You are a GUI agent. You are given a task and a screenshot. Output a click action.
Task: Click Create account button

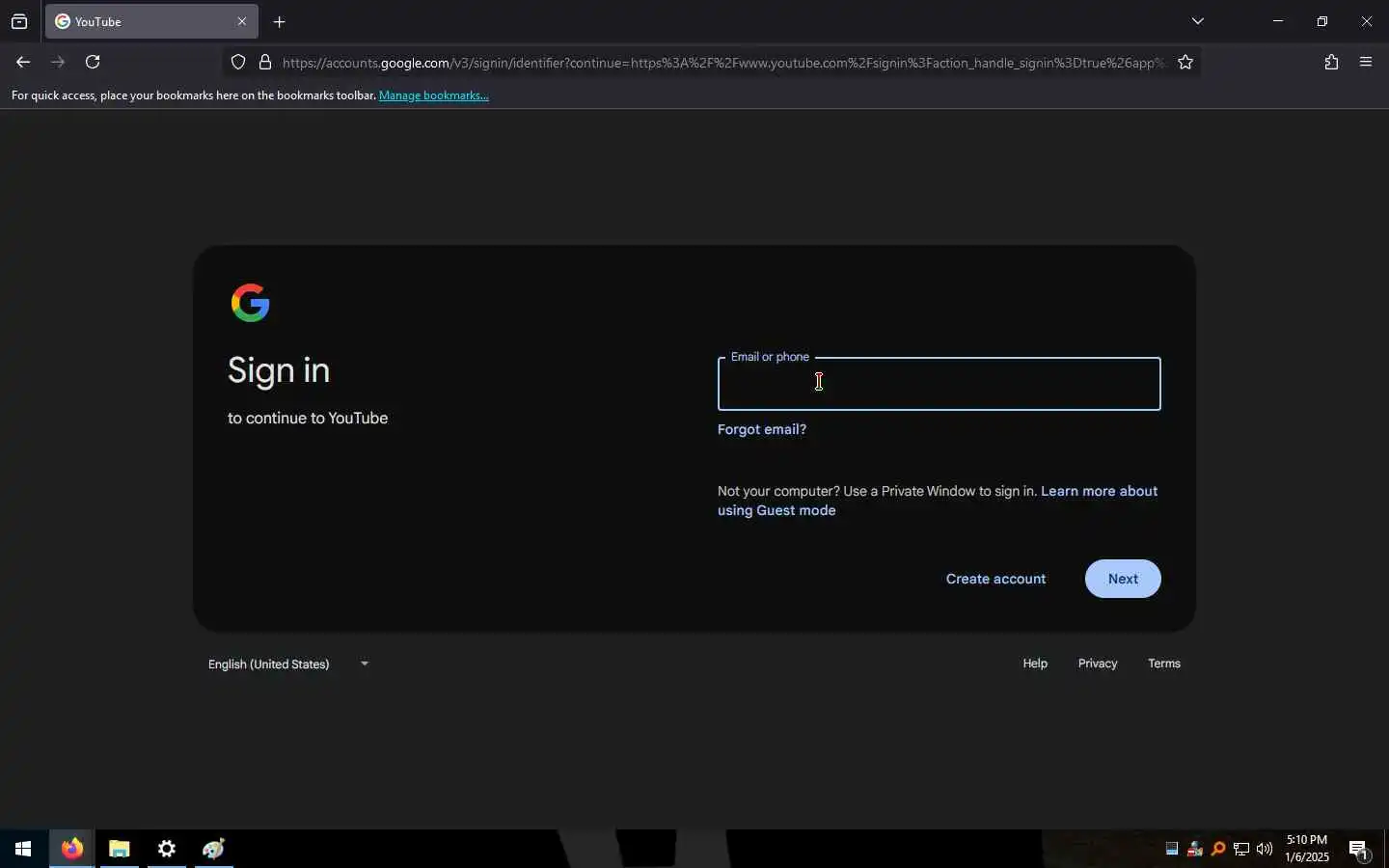995,579
